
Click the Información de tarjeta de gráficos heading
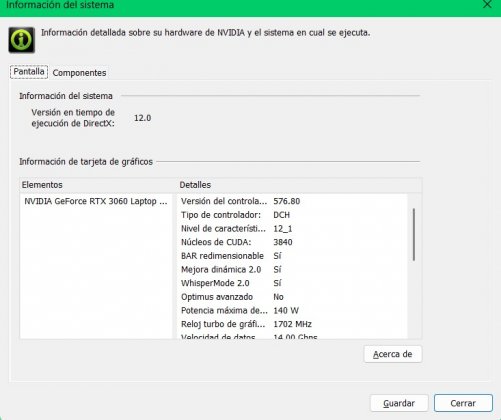pyautogui.click(x=86, y=162)
